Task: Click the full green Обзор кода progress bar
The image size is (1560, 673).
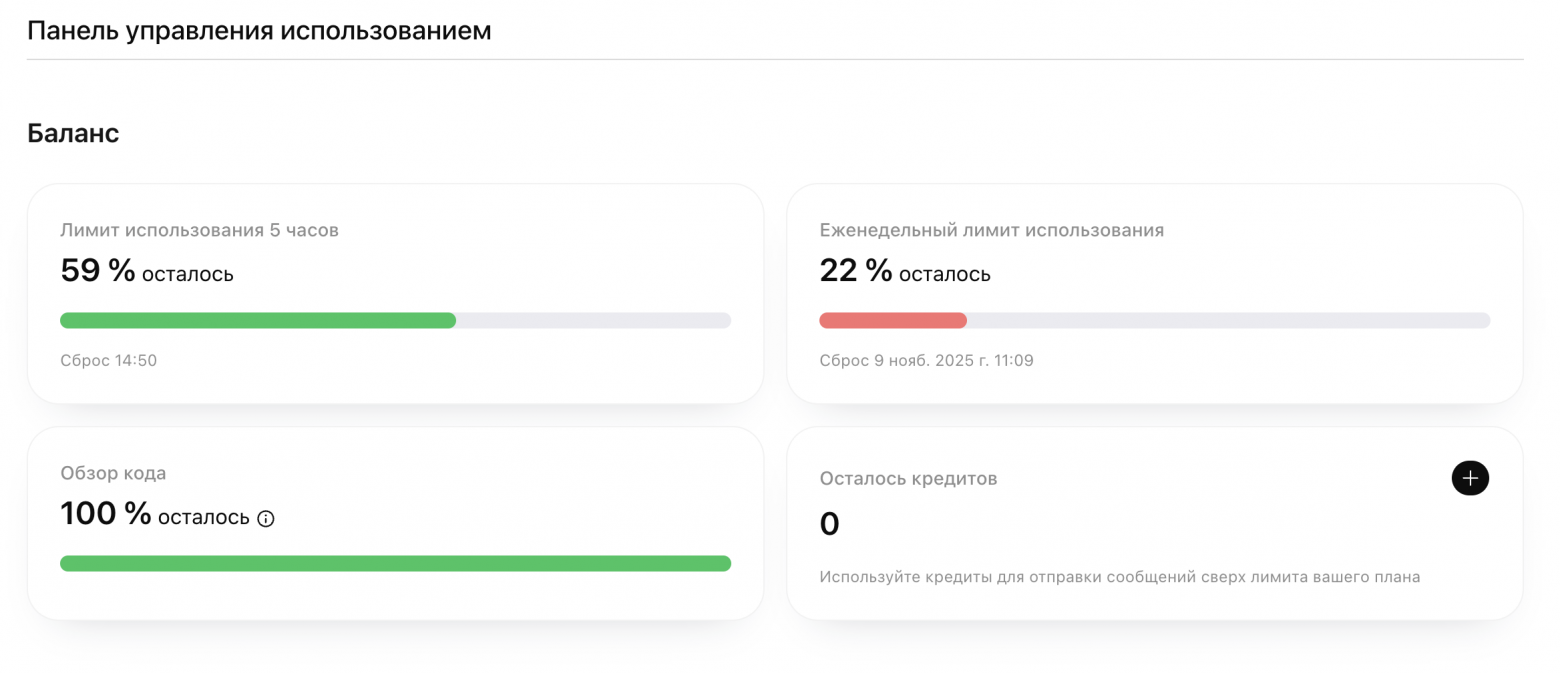Action: (x=395, y=563)
